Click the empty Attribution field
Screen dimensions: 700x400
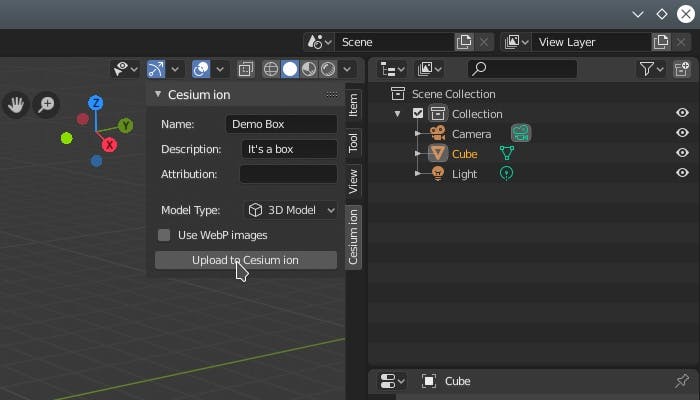288,174
